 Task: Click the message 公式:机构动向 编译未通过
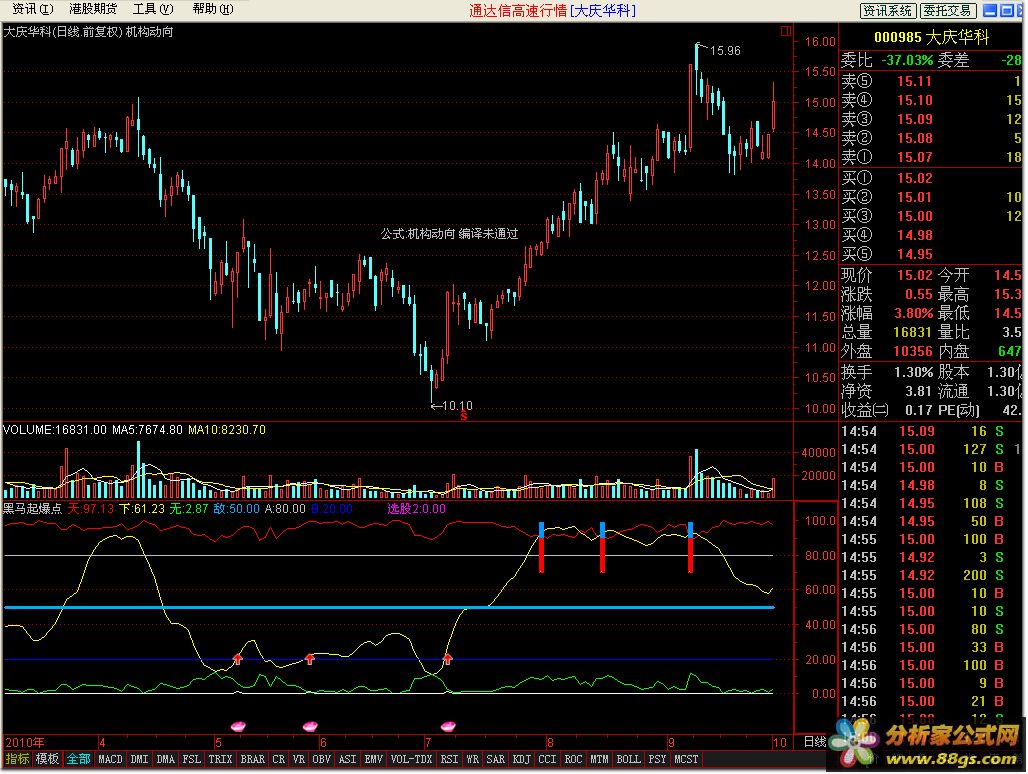click(x=450, y=233)
